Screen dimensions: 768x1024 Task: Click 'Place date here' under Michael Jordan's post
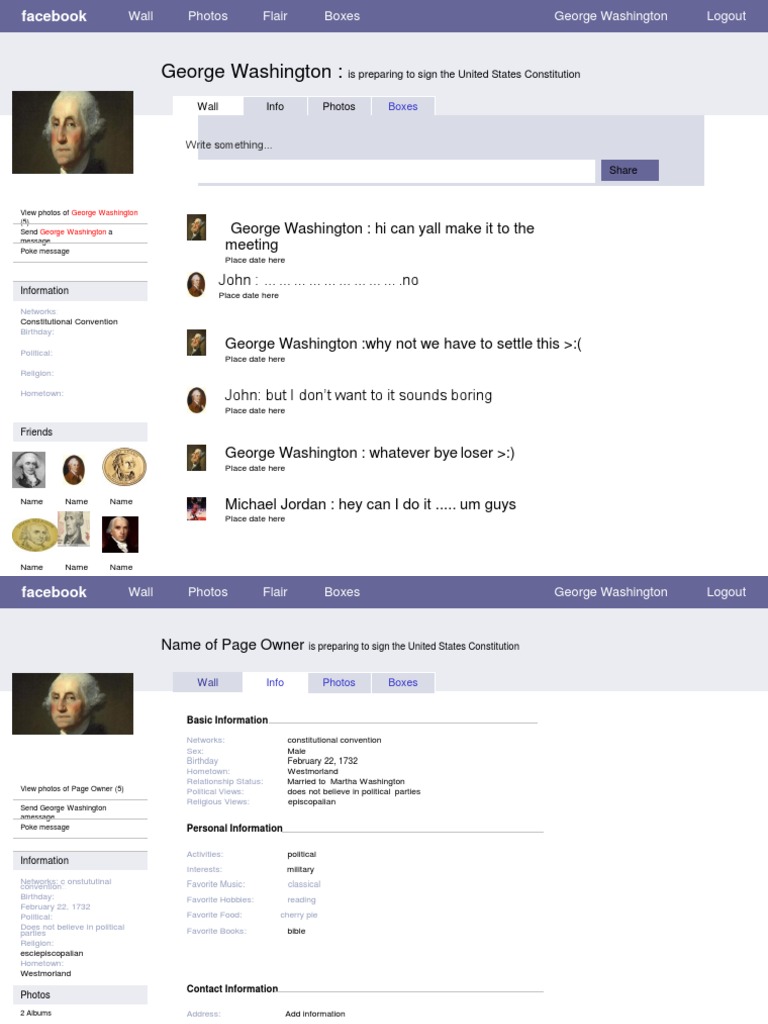[x=255, y=519]
